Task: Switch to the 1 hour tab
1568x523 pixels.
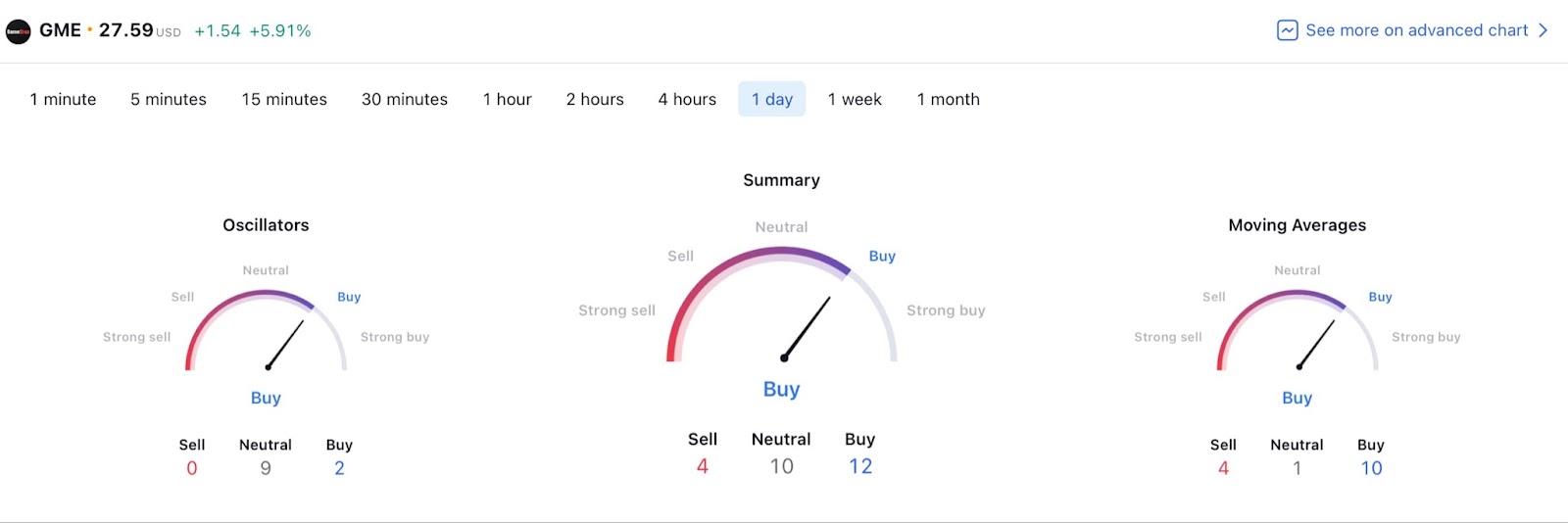Action: [507, 99]
